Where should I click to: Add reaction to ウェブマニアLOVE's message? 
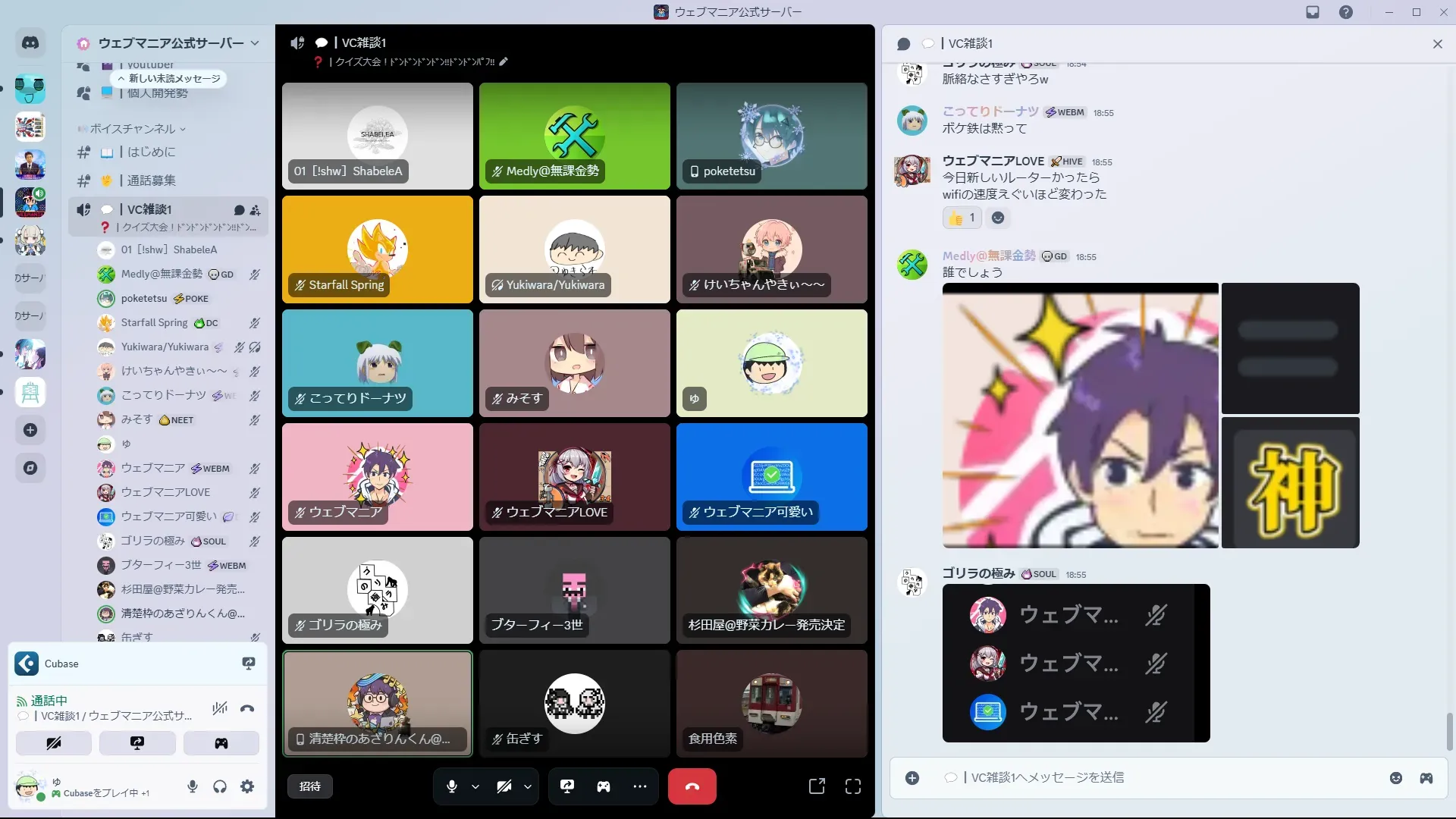click(998, 218)
